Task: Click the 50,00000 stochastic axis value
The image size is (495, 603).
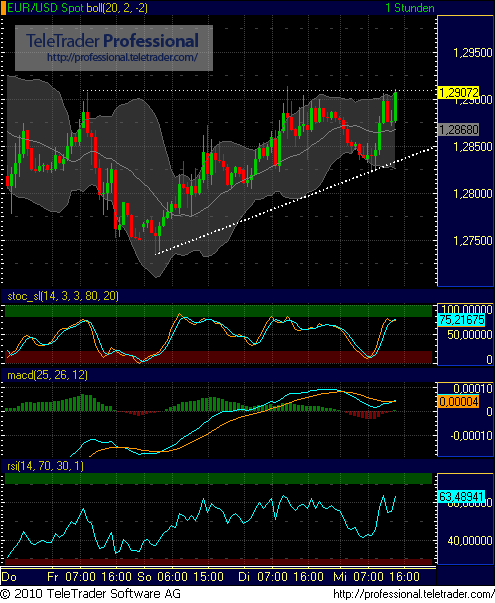Action: (x=470, y=335)
